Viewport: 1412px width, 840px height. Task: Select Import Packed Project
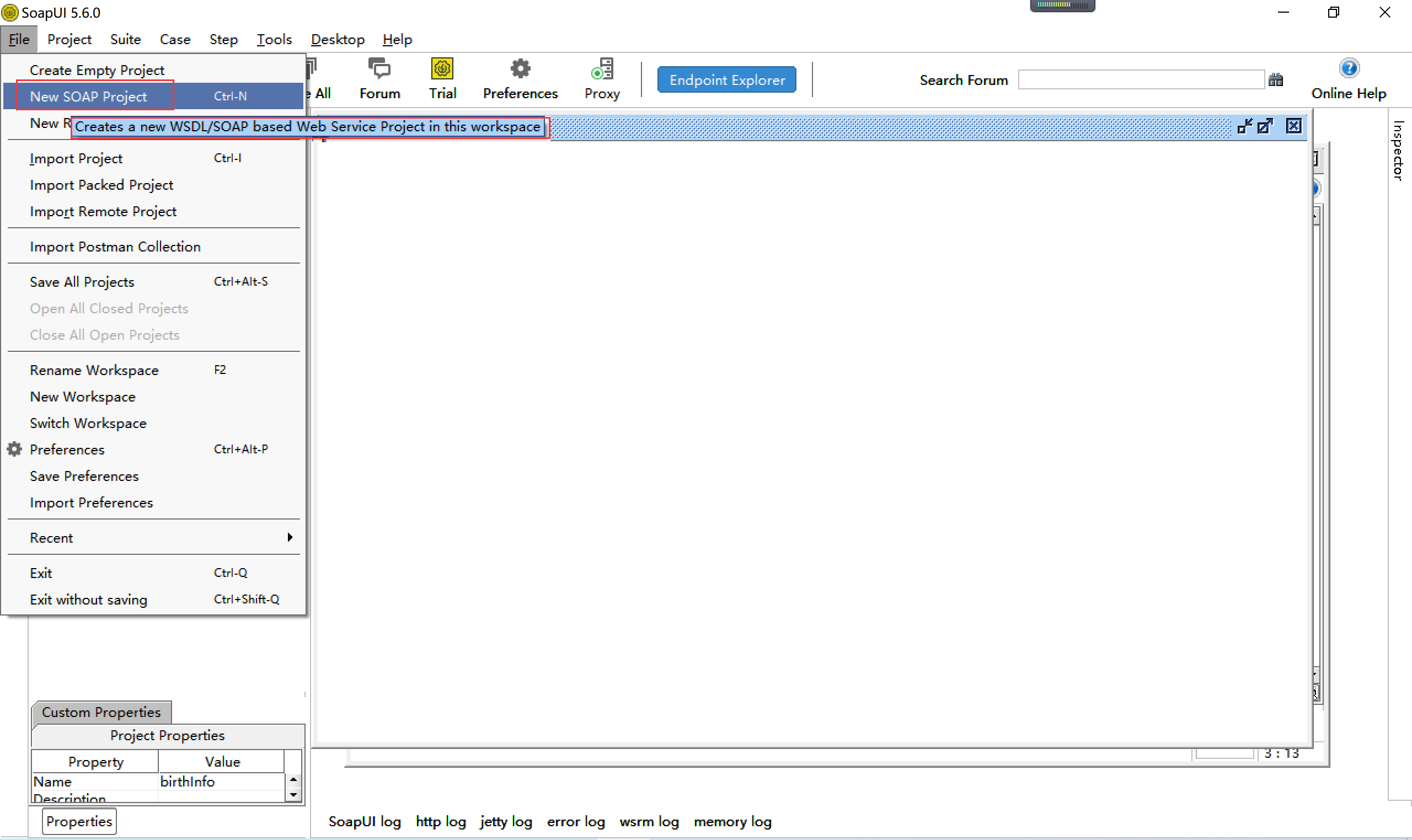[153, 185]
